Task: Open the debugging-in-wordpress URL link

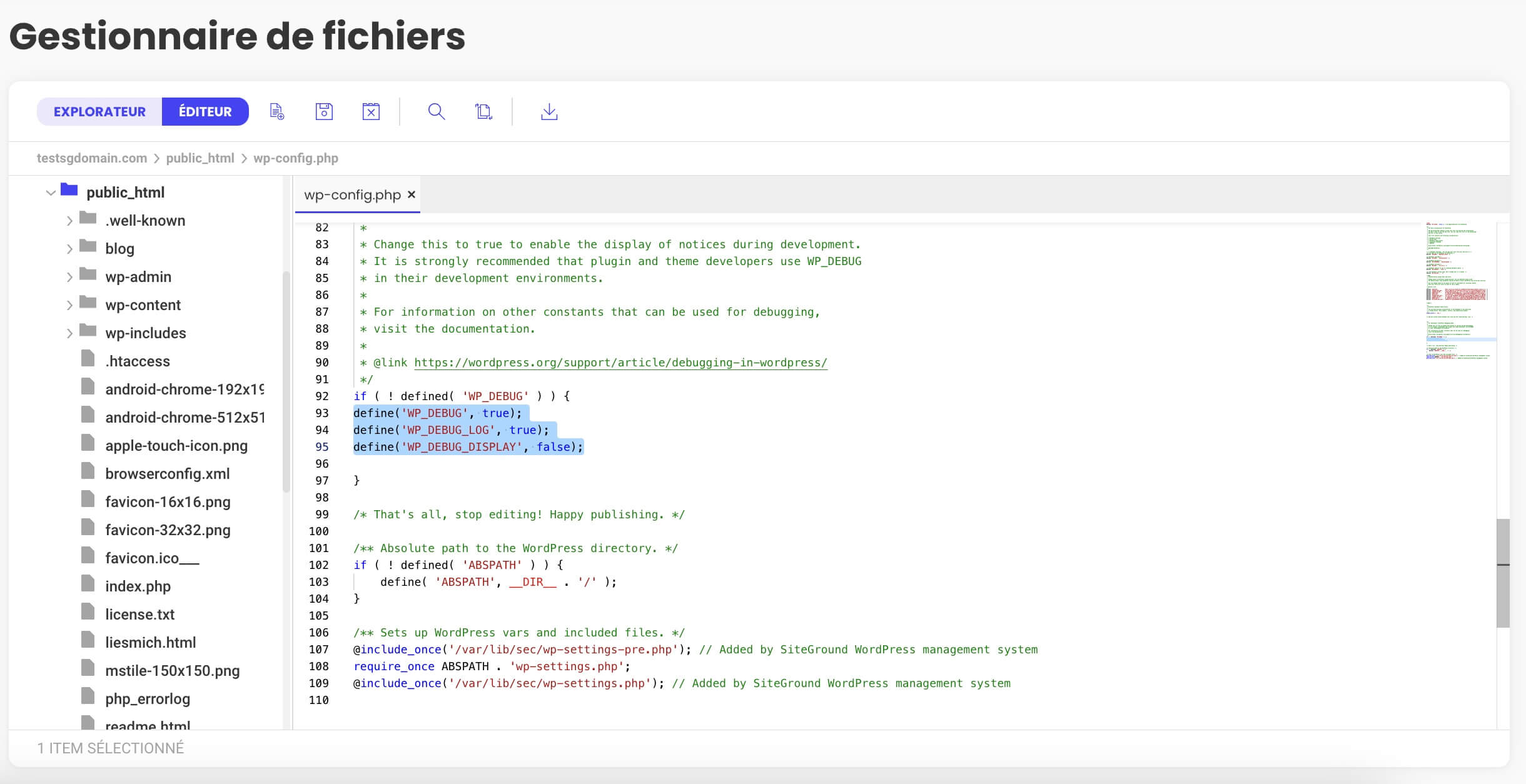Action: (620, 363)
